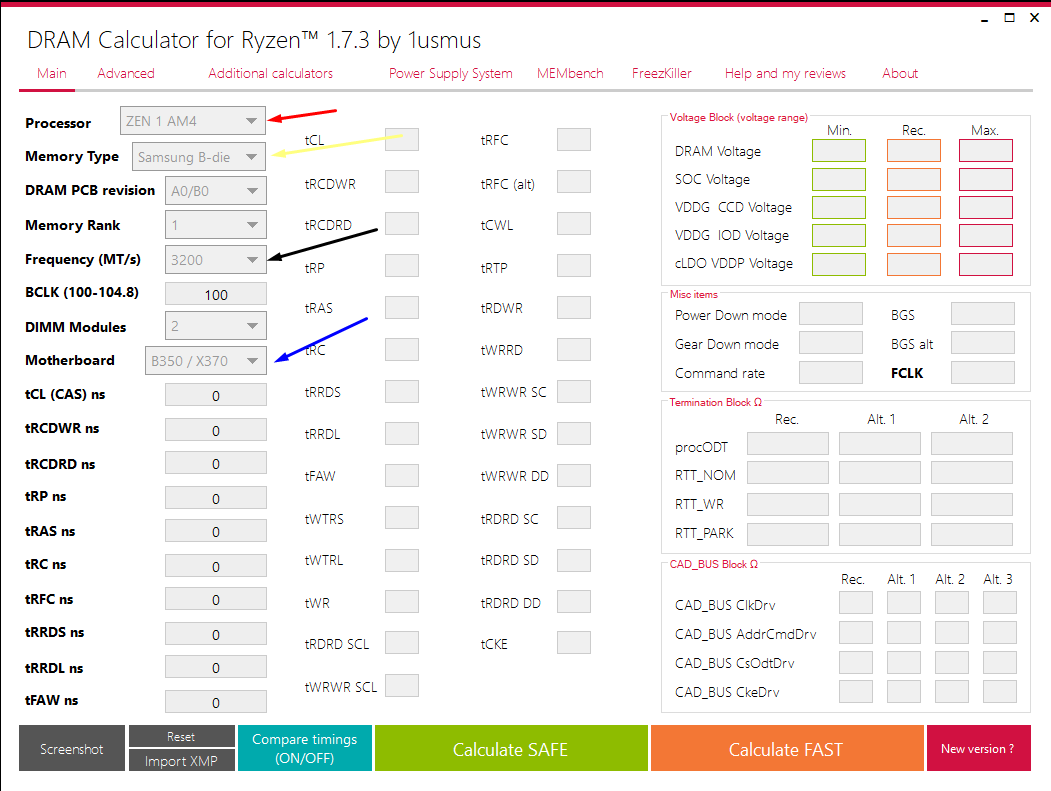Click the Rec. SOC Voltage box
The width and height of the screenshot is (1051, 791).
pyautogui.click(x=914, y=179)
